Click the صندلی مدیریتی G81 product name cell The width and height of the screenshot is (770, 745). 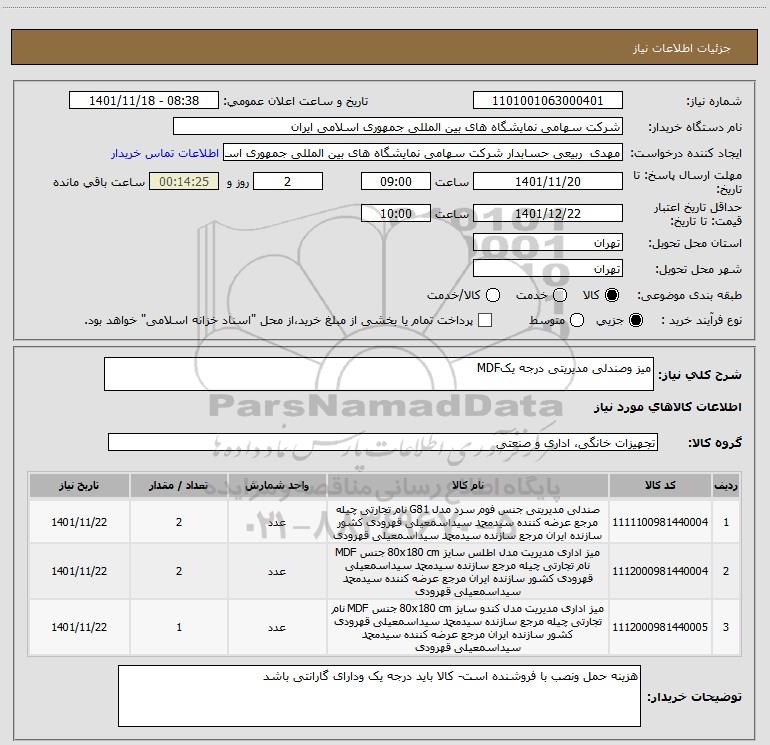pos(468,522)
